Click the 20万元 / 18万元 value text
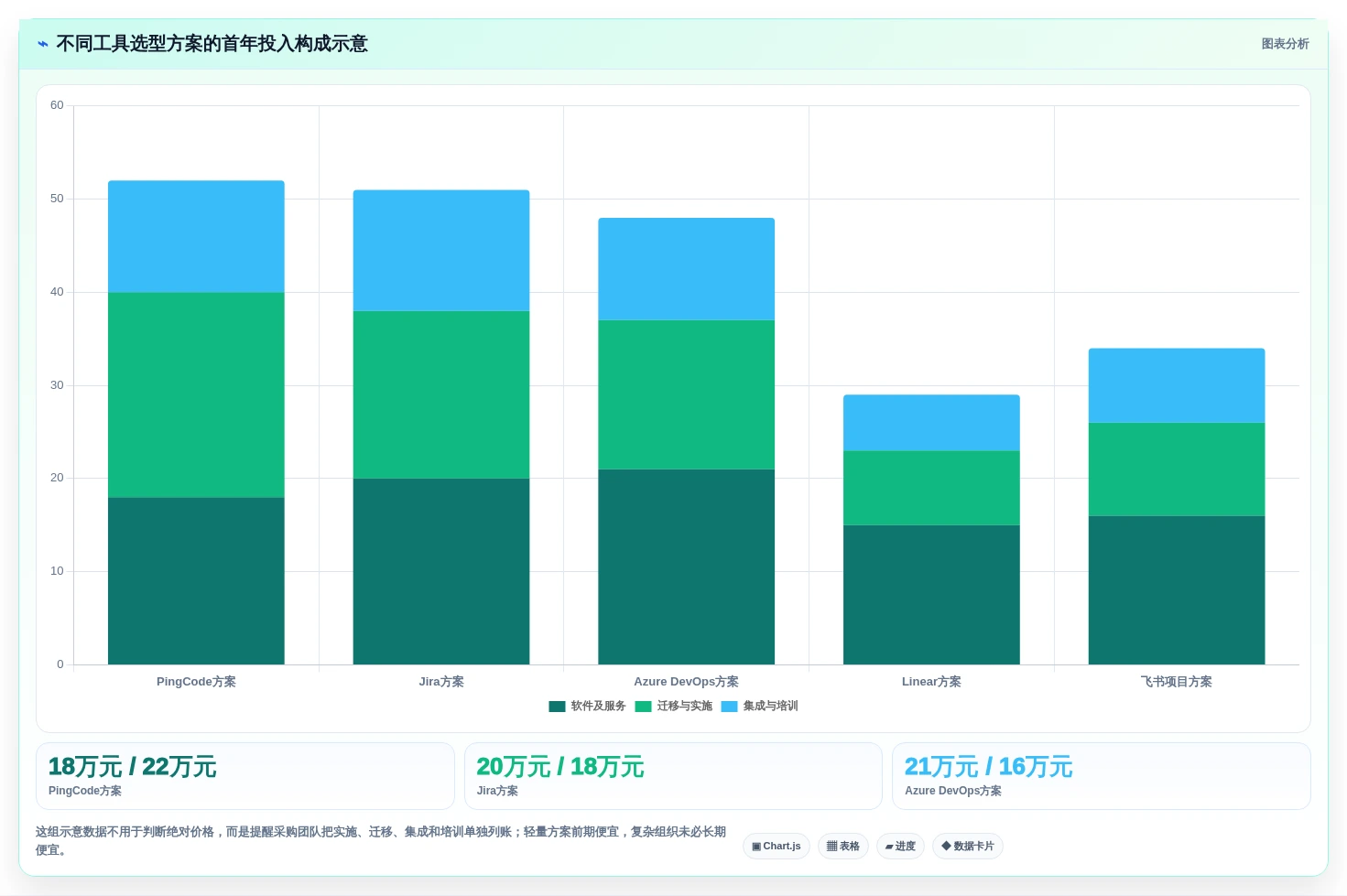This screenshot has width=1347, height=896. (x=560, y=767)
